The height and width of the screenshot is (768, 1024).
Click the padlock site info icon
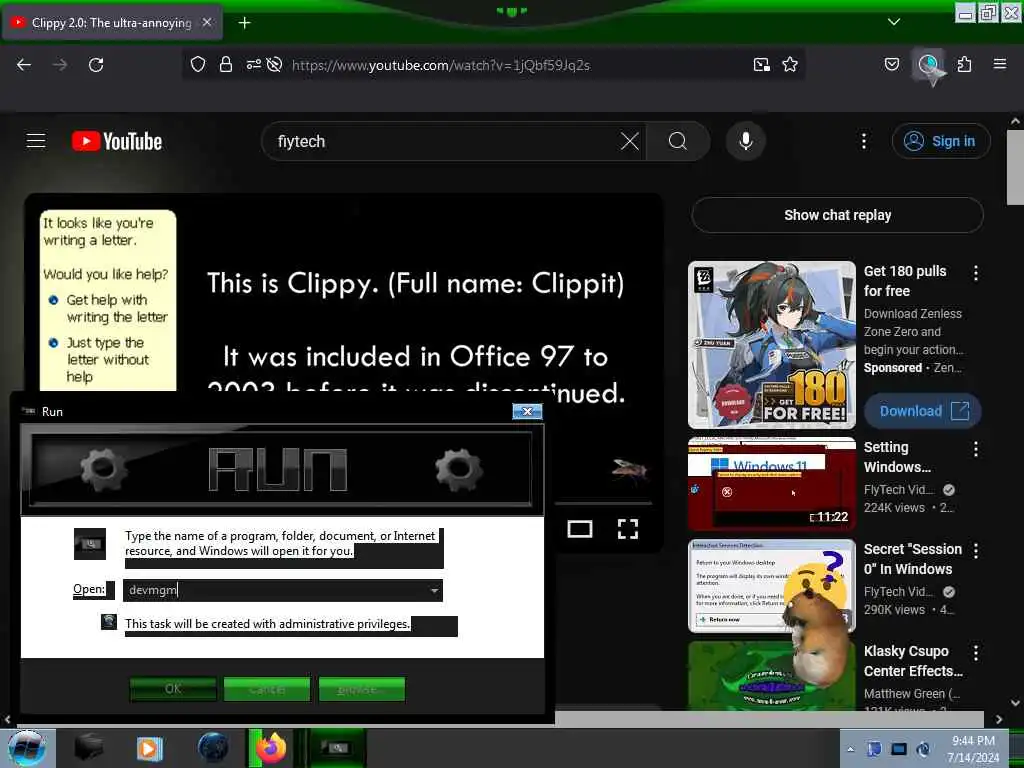click(x=226, y=65)
